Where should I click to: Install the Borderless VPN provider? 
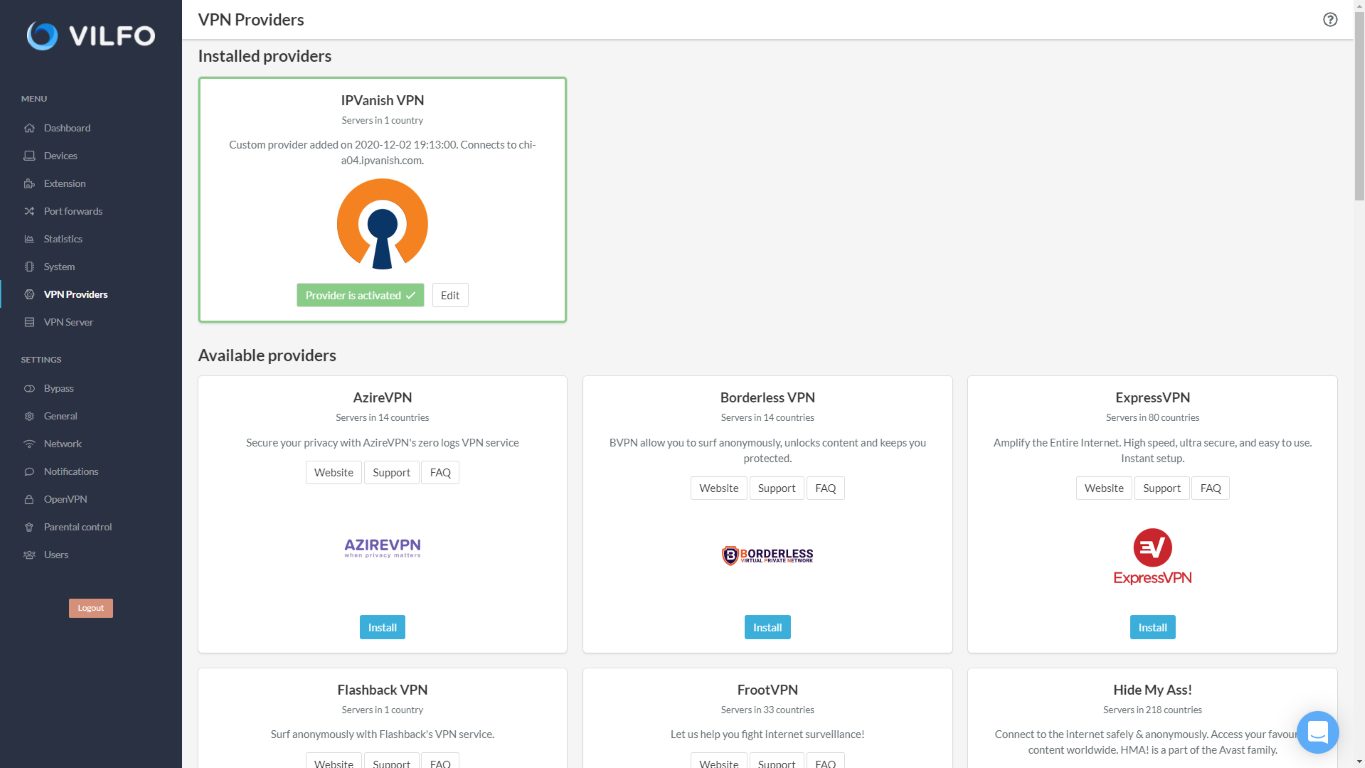pos(767,627)
